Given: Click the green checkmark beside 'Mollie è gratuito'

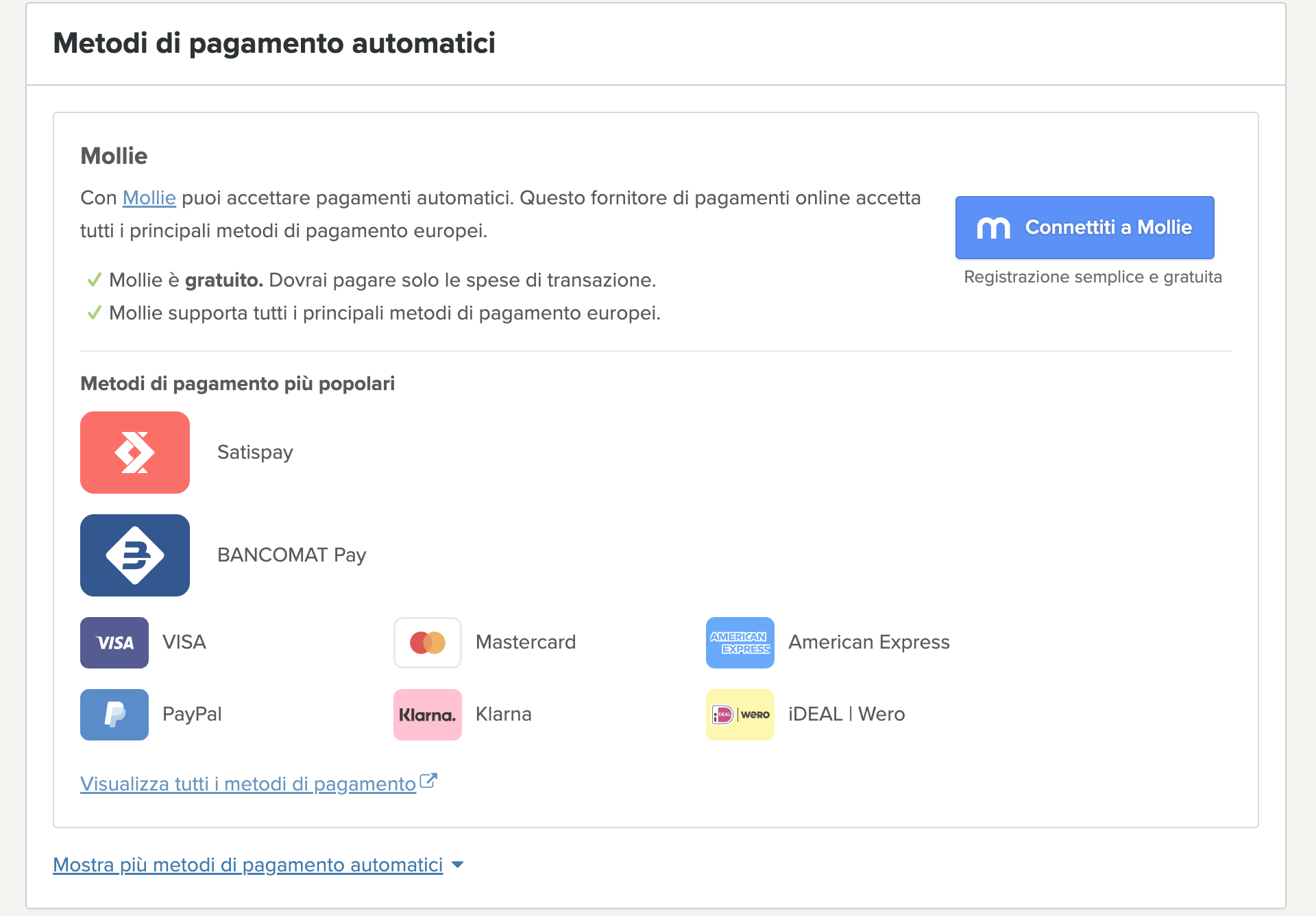Looking at the screenshot, I should (x=95, y=280).
